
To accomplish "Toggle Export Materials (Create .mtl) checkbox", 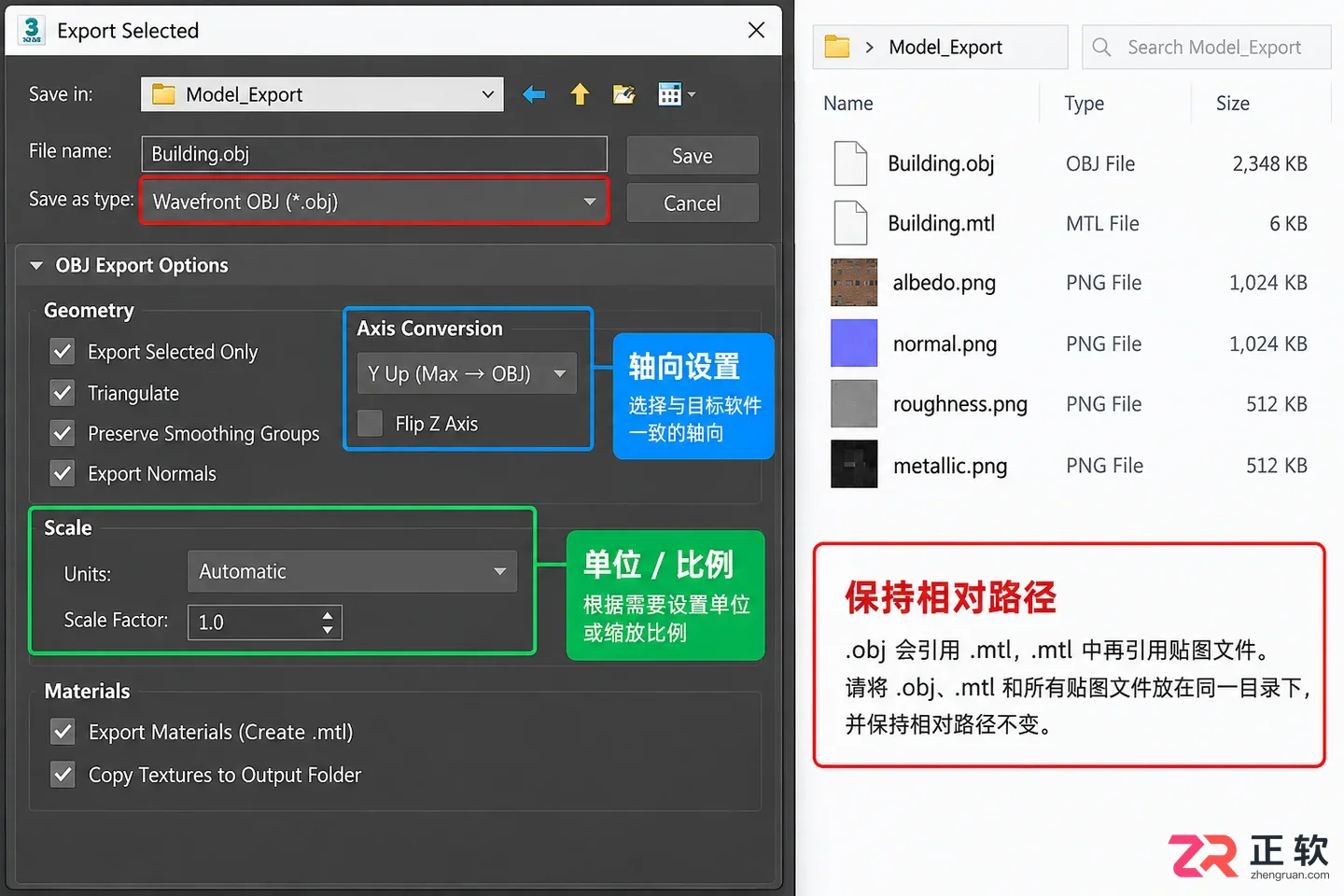I will pyautogui.click(x=63, y=732).
